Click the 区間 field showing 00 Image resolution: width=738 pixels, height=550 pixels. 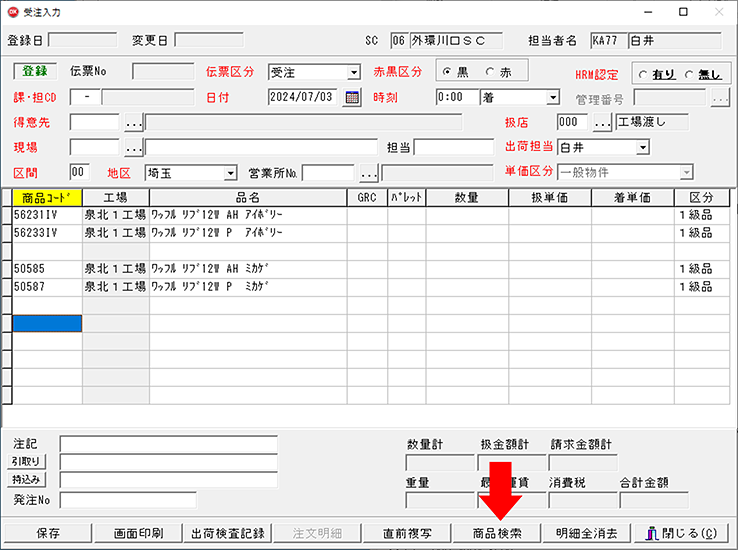pos(80,172)
